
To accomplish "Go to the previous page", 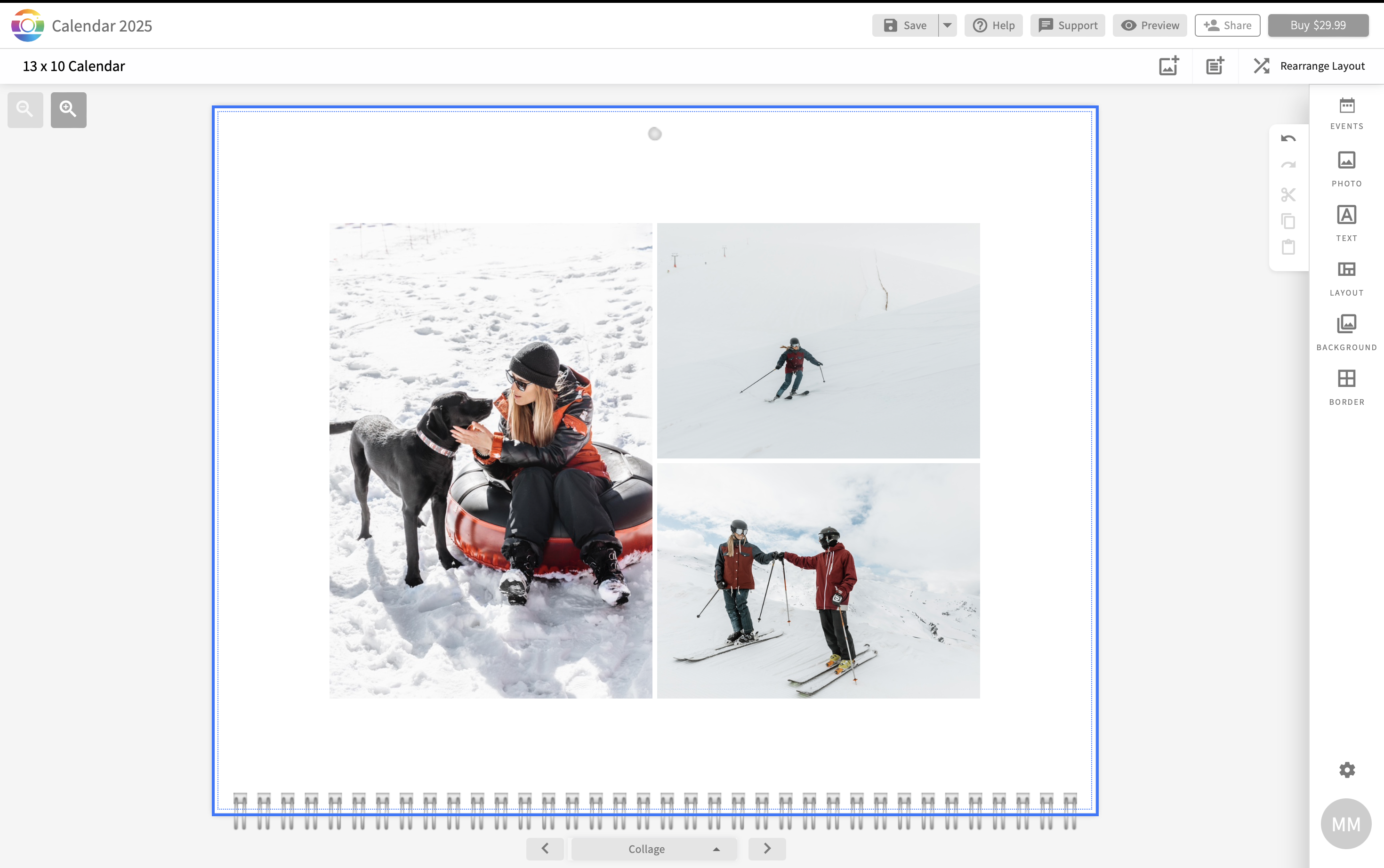I will [x=545, y=849].
